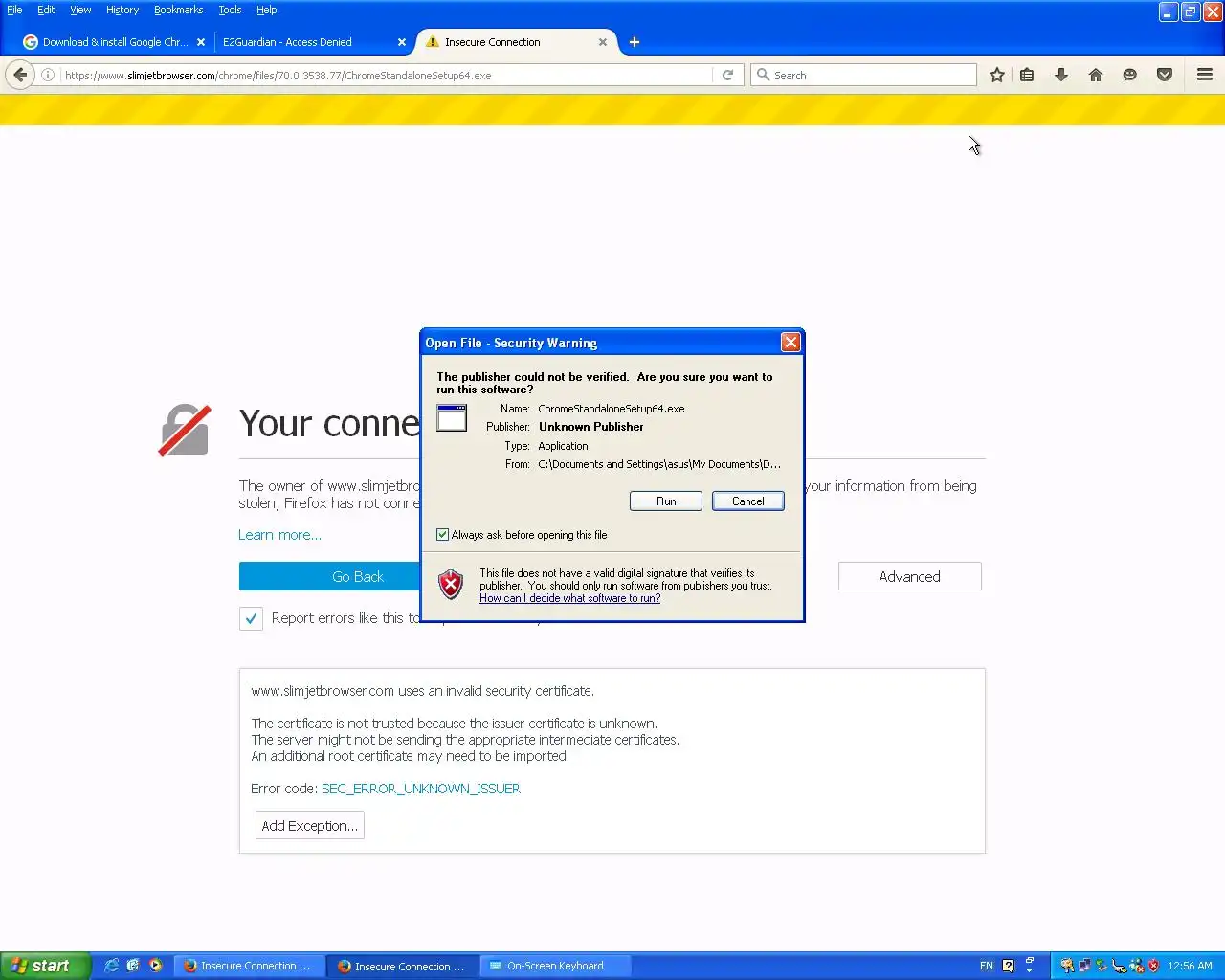Click the Learn more link
1225x980 pixels.
[x=279, y=535]
